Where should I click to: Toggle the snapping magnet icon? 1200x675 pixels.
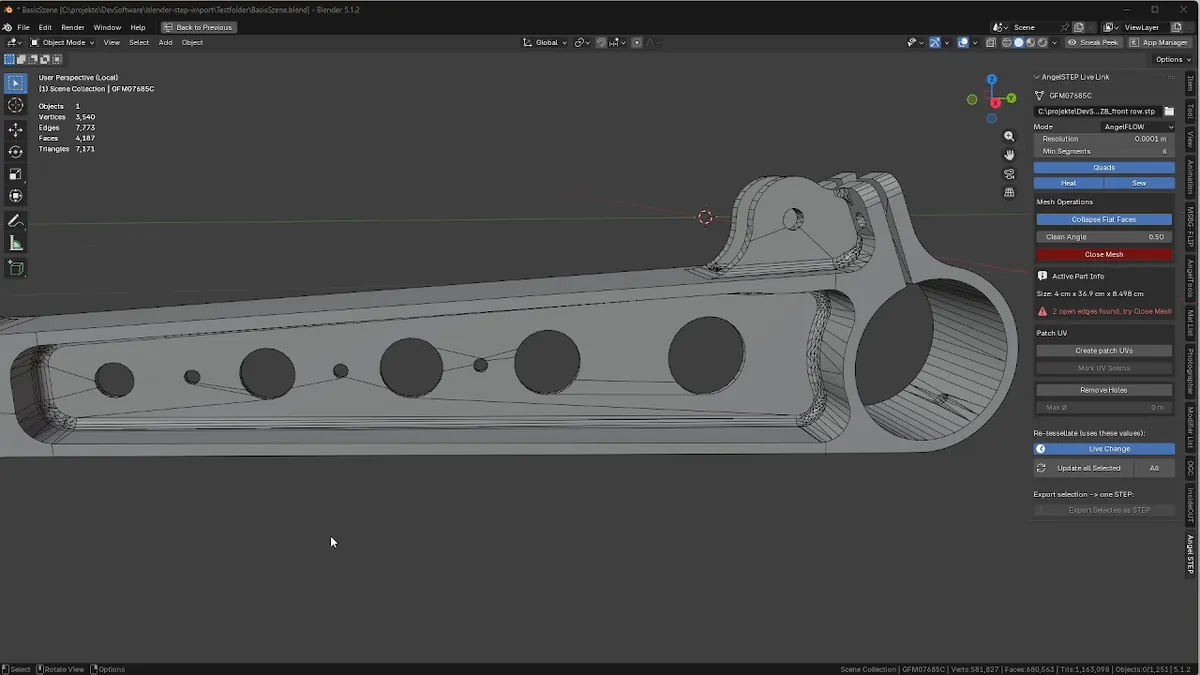click(600, 43)
